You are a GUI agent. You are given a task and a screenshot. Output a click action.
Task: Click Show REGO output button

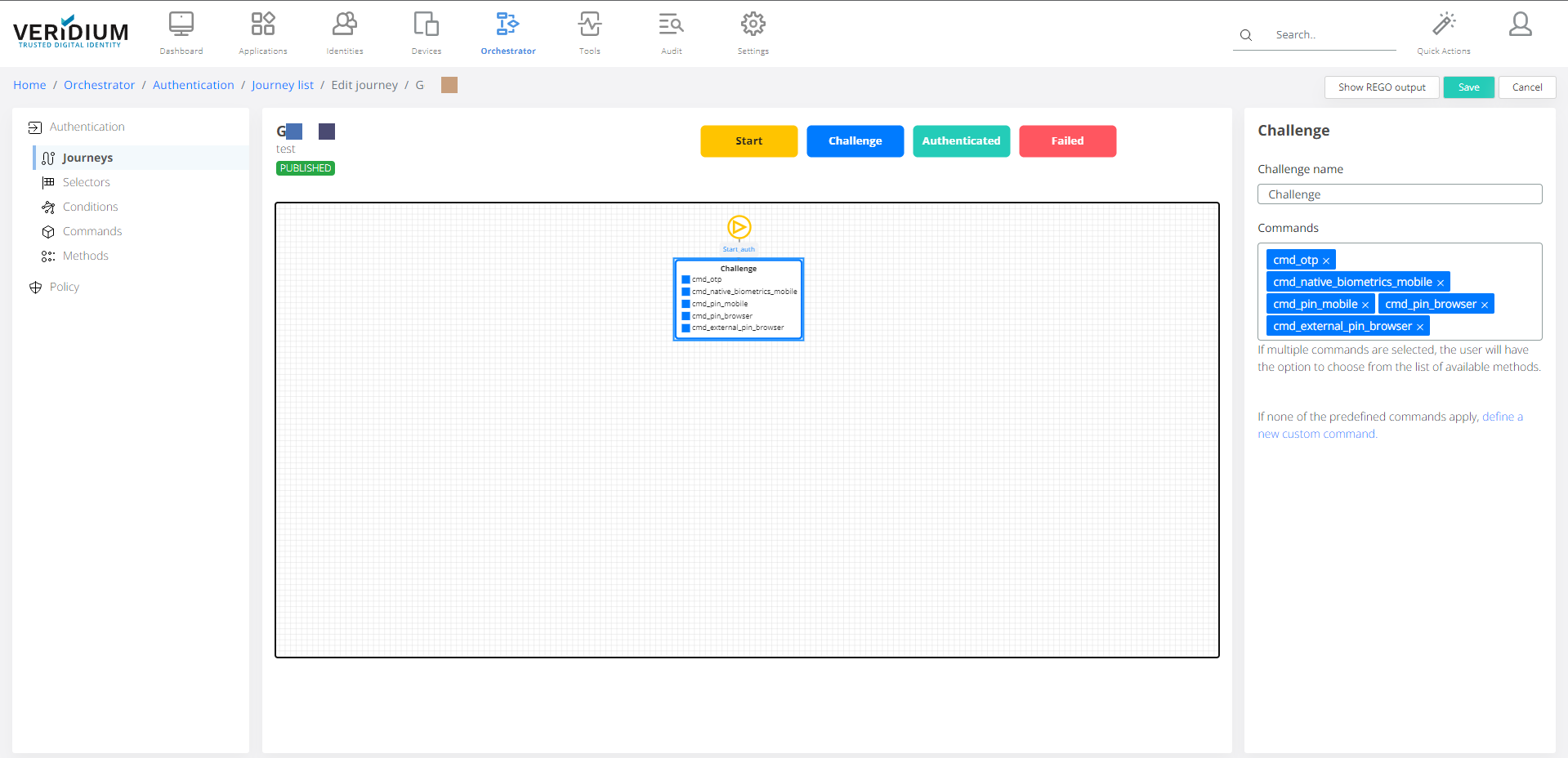coord(1381,87)
